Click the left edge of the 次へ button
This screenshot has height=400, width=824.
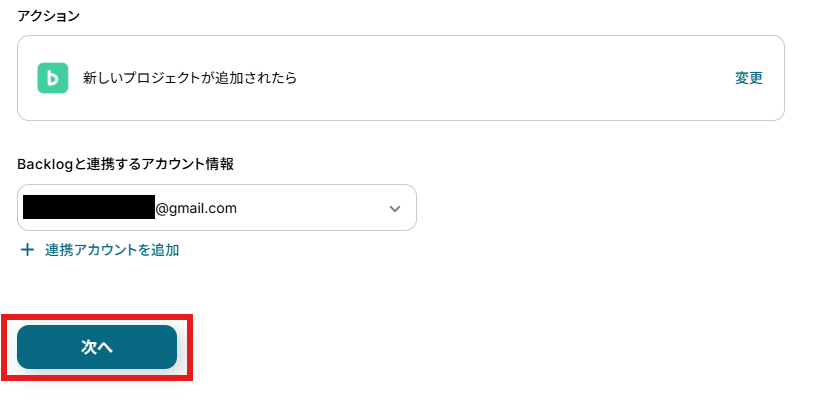click(x=28, y=347)
